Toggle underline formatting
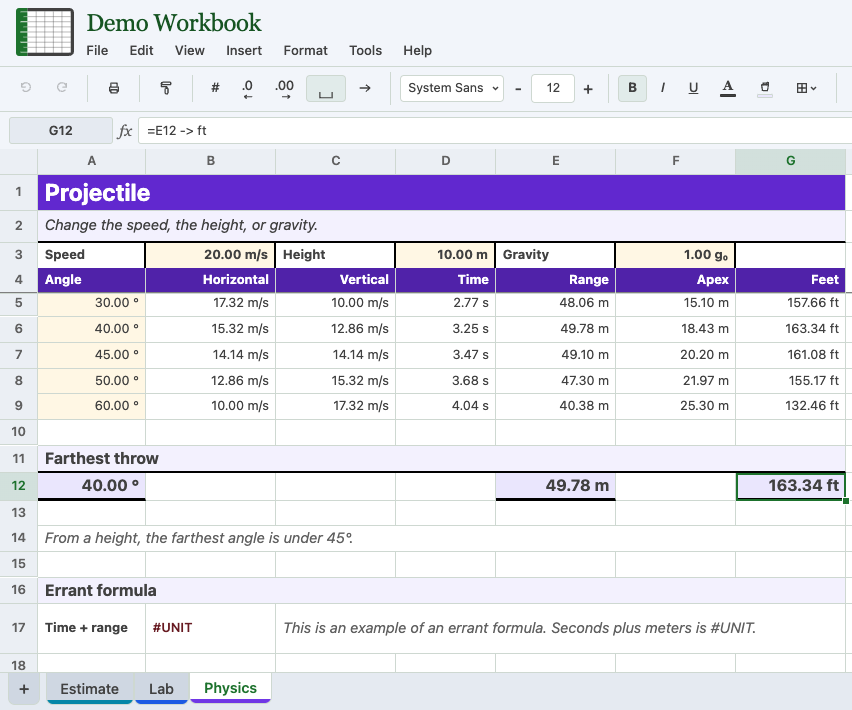 693,88
